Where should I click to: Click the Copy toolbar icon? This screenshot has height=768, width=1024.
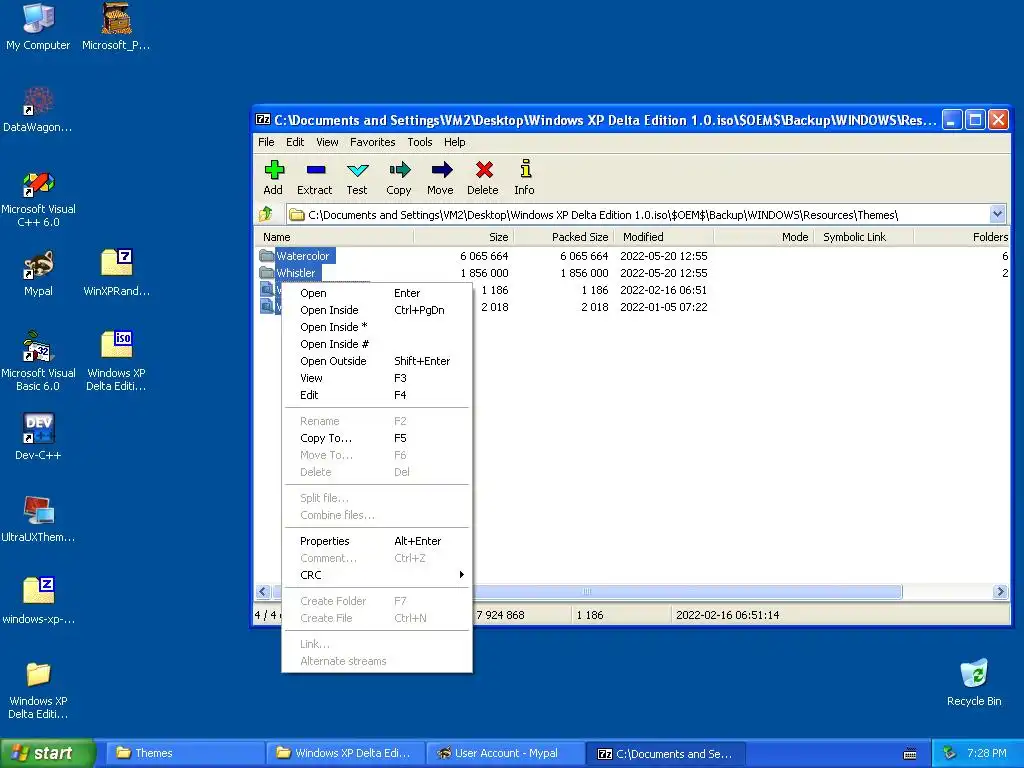[399, 170]
